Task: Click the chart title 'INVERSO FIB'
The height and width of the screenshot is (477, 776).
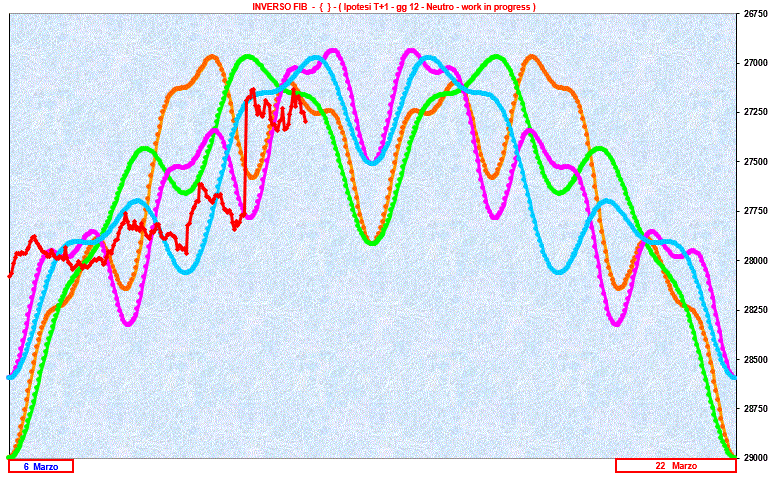Action: click(x=280, y=7)
